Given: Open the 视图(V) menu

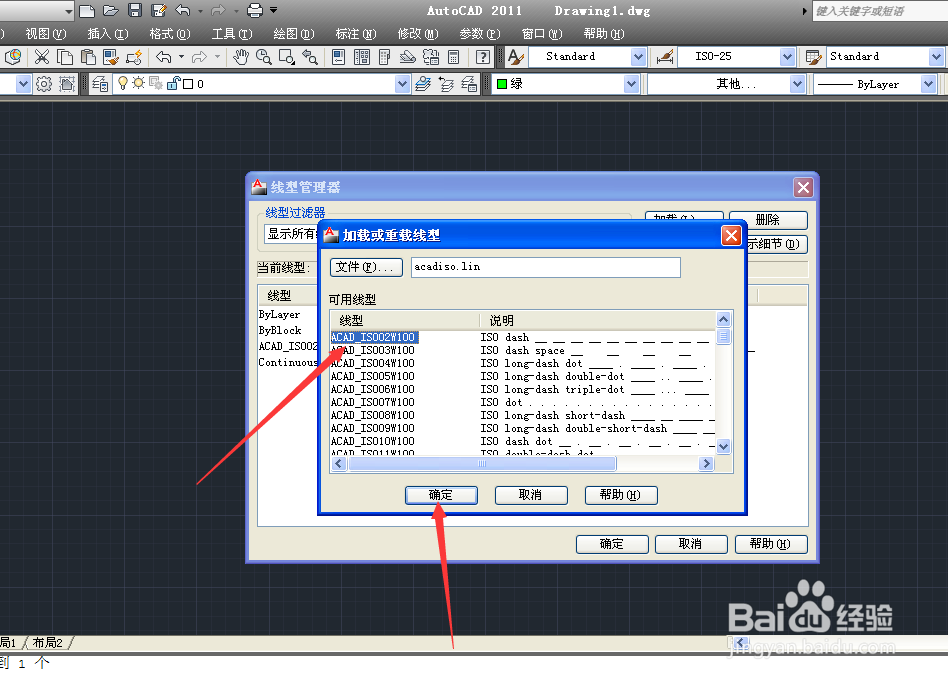Looking at the screenshot, I should click(x=46, y=34).
